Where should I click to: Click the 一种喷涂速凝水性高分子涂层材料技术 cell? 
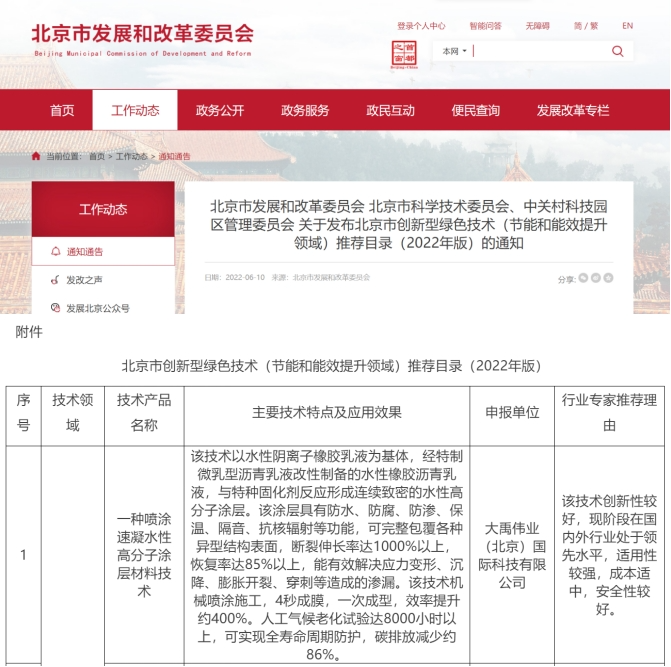pos(144,555)
